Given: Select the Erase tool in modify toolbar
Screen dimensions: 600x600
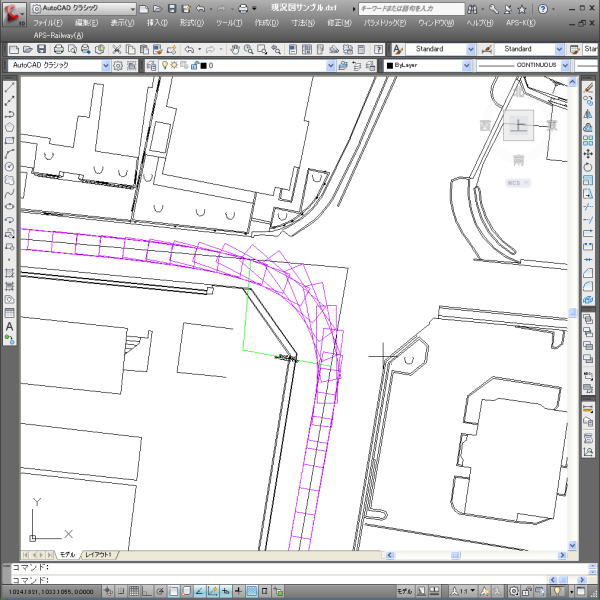Looking at the screenshot, I should click(x=588, y=88).
